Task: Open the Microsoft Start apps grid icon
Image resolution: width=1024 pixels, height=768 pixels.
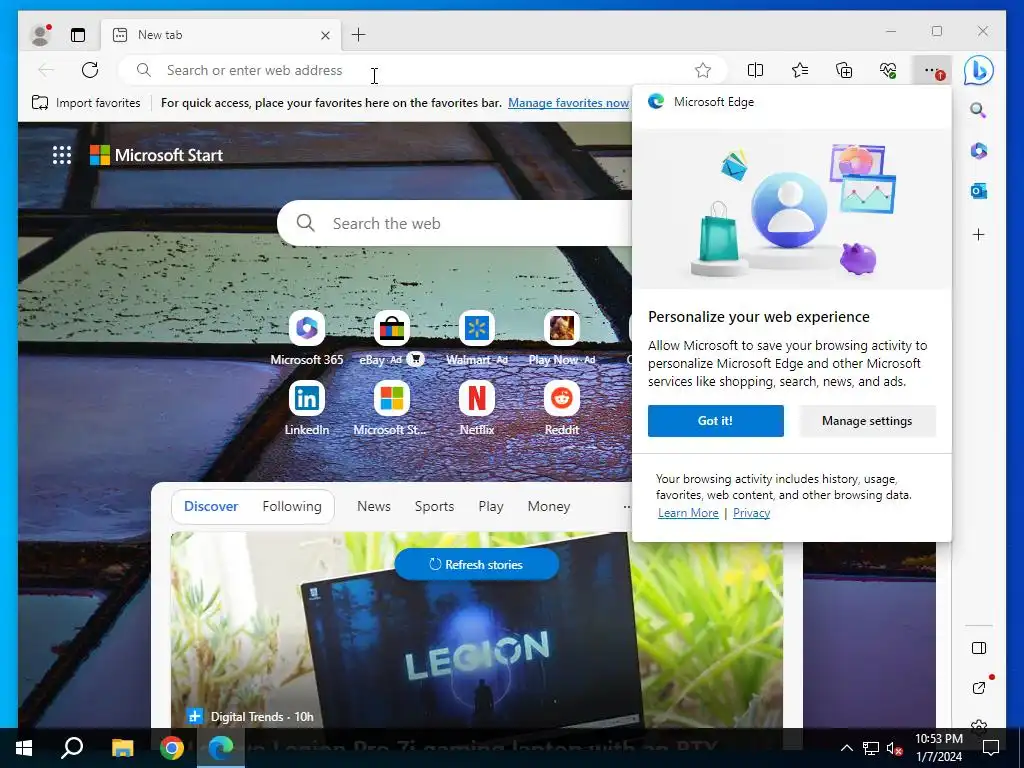Action: [62, 155]
